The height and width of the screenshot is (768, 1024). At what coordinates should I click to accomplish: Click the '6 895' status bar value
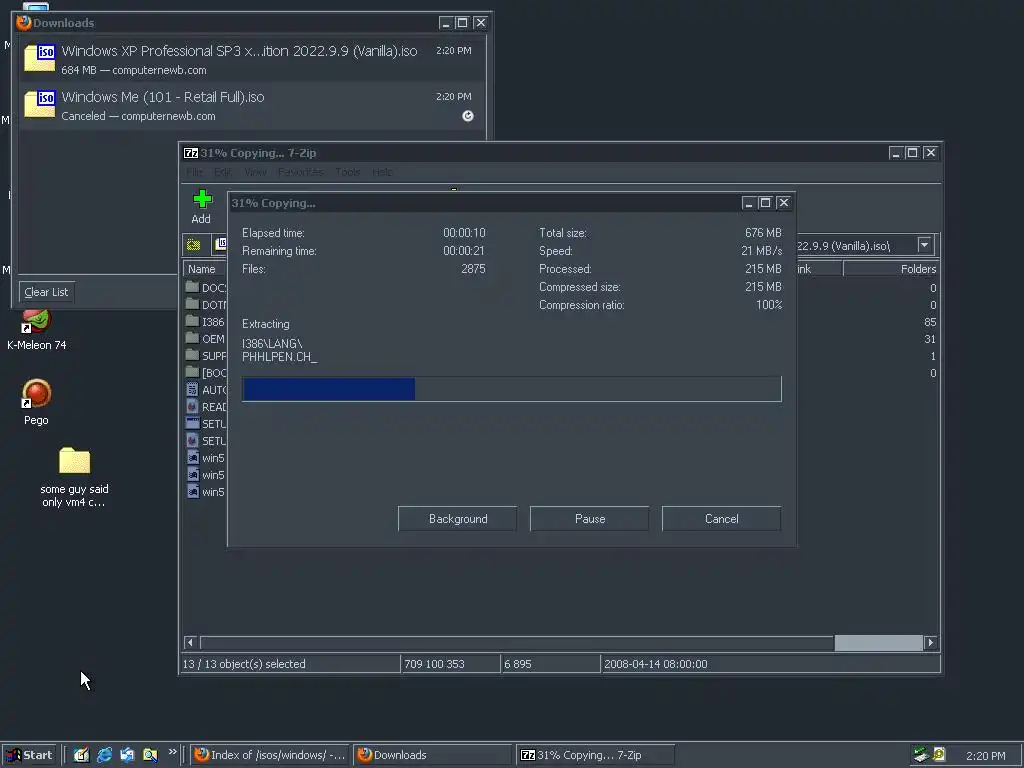tap(518, 664)
